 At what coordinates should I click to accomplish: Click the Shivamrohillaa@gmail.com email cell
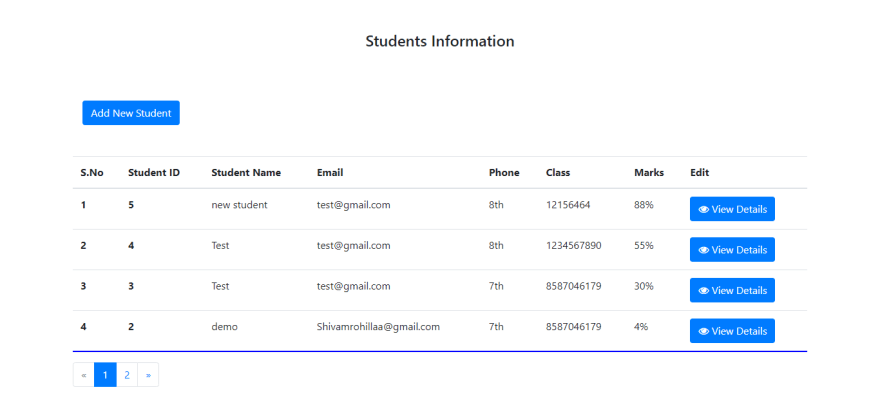pyautogui.click(x=378, y=327)
